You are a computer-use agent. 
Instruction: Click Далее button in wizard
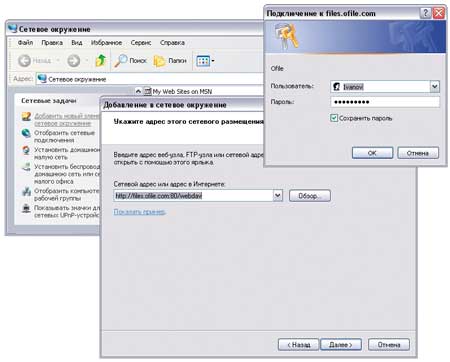point(341,345)
